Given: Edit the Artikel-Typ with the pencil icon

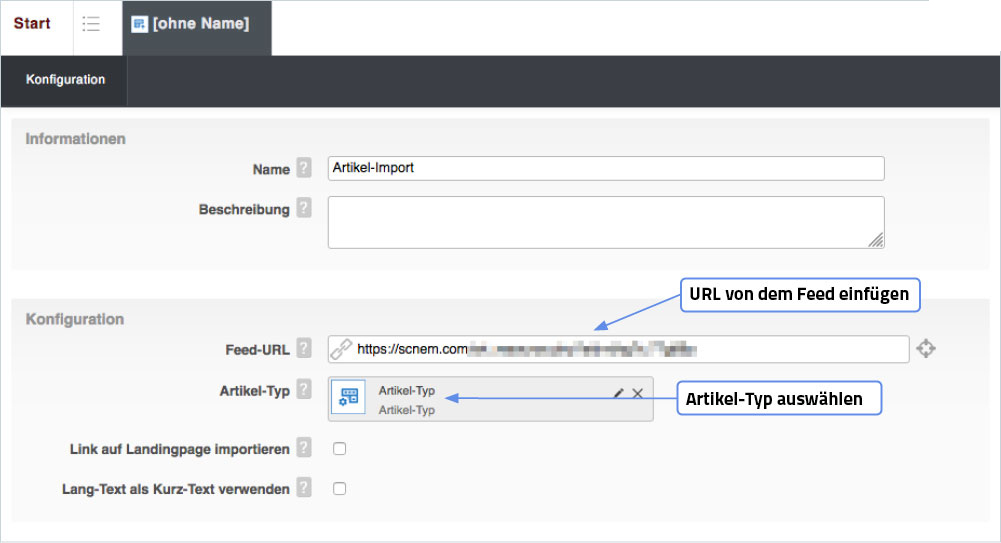Looking at the screenshot, I should [x=618, y=393].
